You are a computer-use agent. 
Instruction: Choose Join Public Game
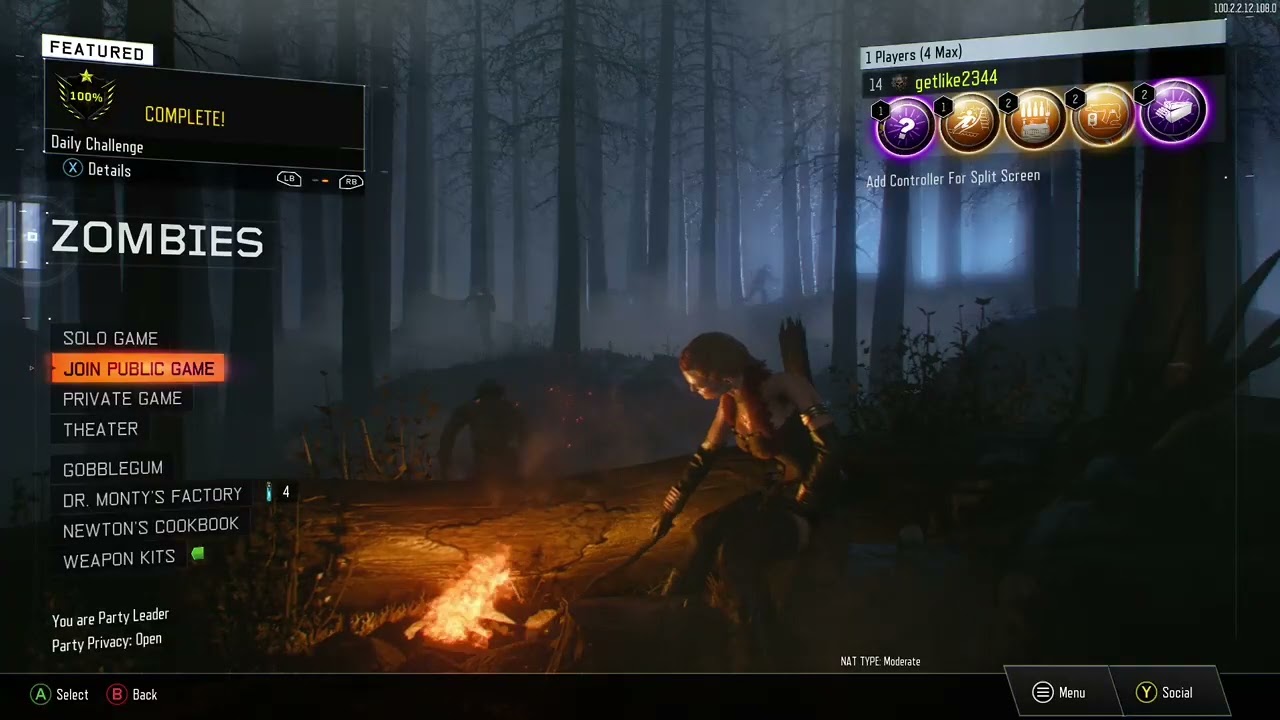point(138,369)
